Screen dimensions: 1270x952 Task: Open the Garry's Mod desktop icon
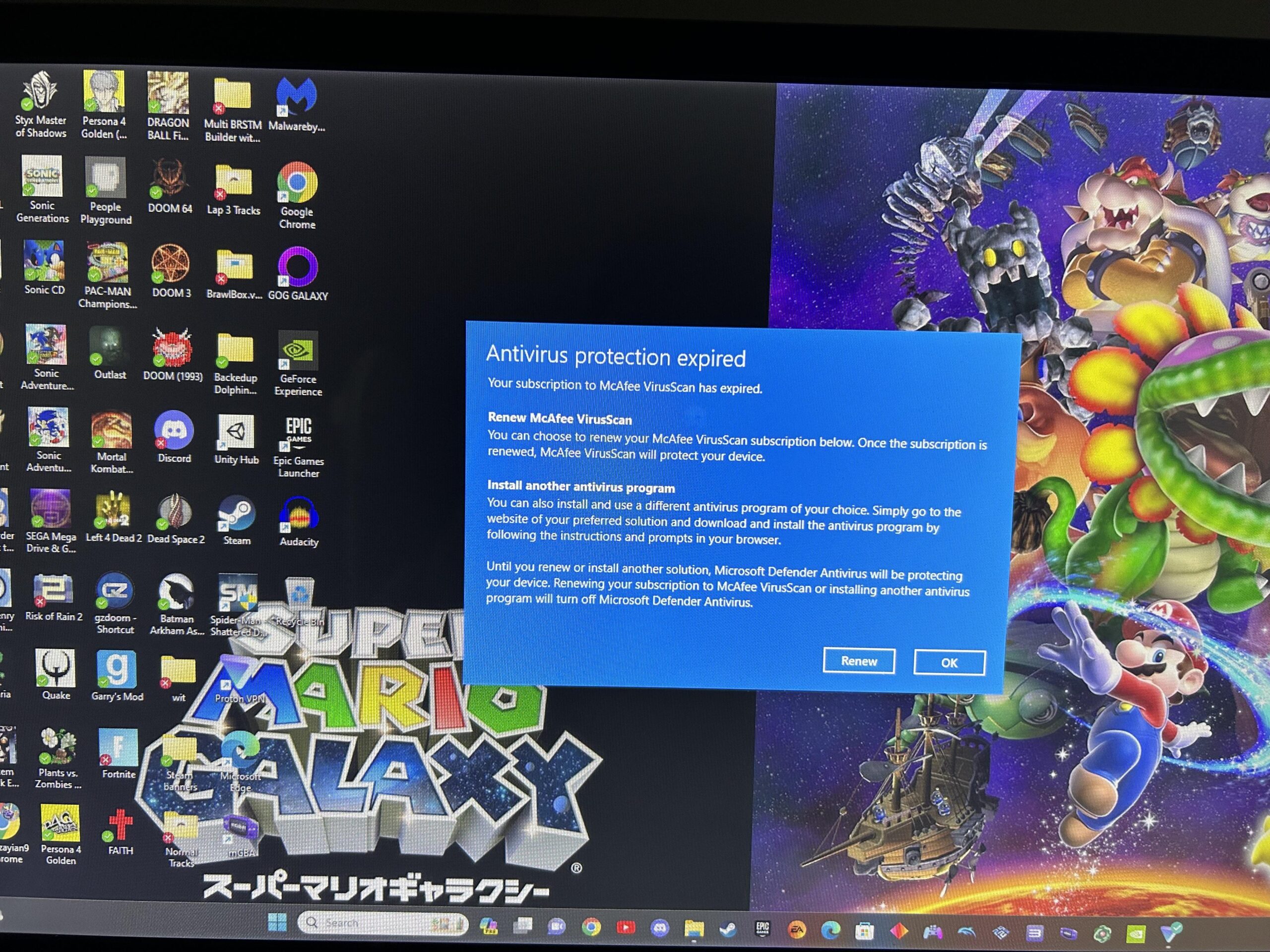pos(117,676)
